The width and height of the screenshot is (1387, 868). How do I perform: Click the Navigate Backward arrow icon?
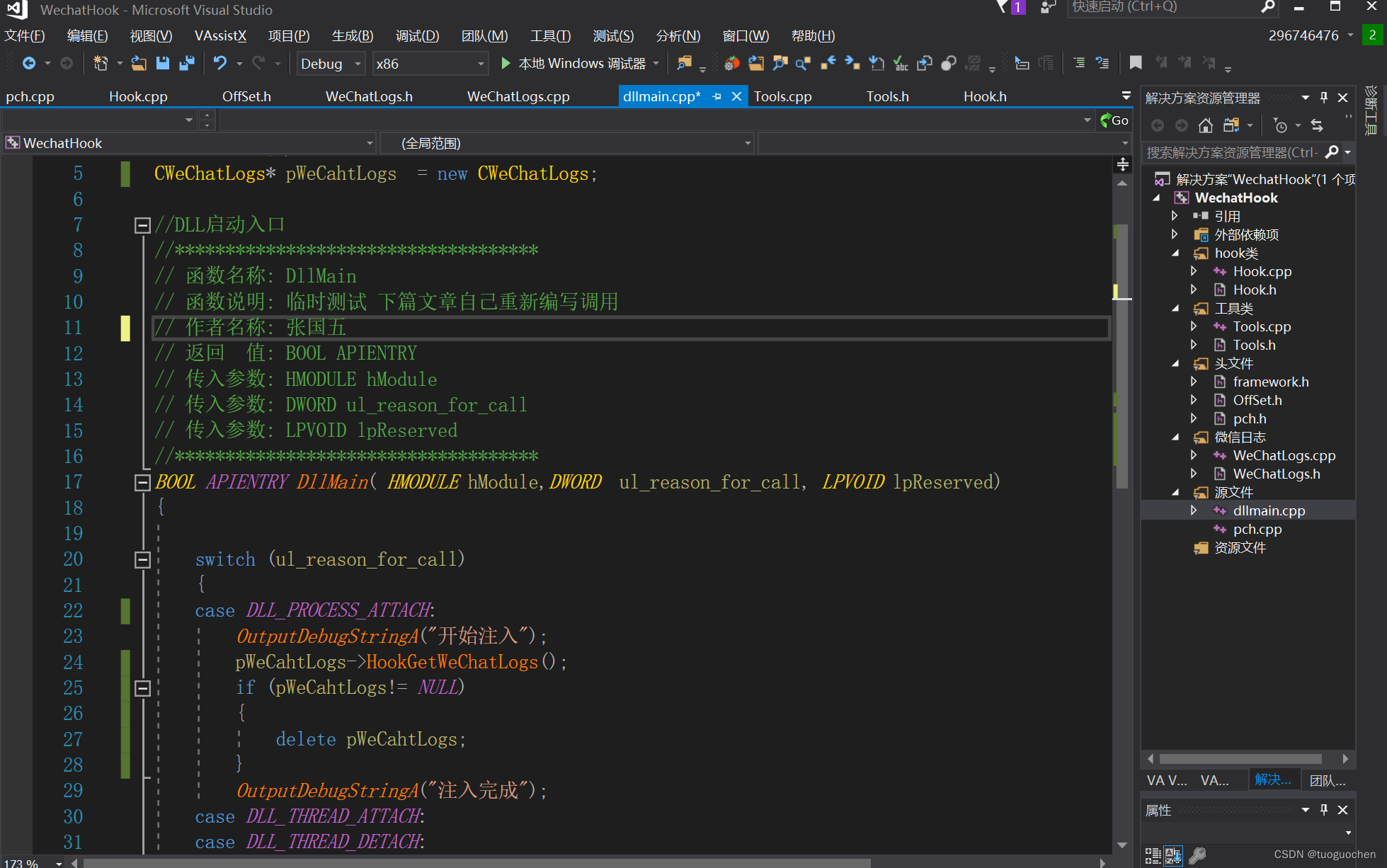pyautogui.click(x=29, y=64)
